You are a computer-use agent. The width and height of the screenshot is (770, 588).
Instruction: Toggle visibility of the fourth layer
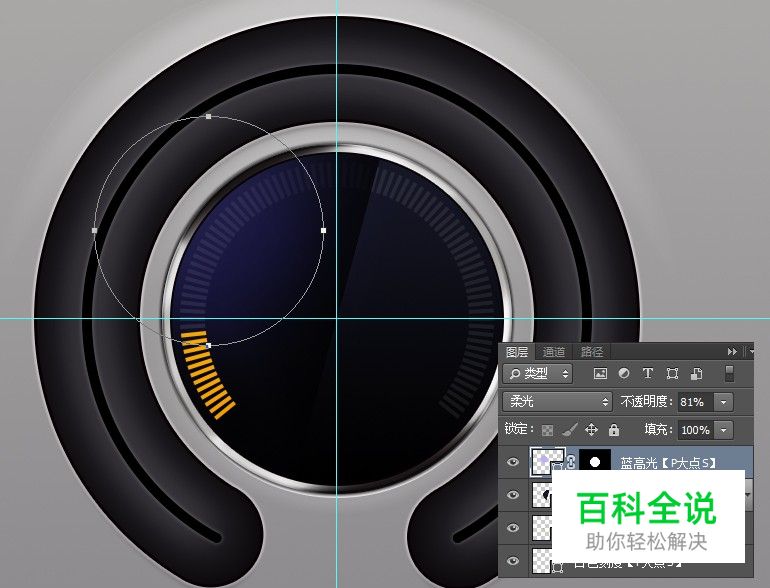pyautogui.click(x=513, y=560)
